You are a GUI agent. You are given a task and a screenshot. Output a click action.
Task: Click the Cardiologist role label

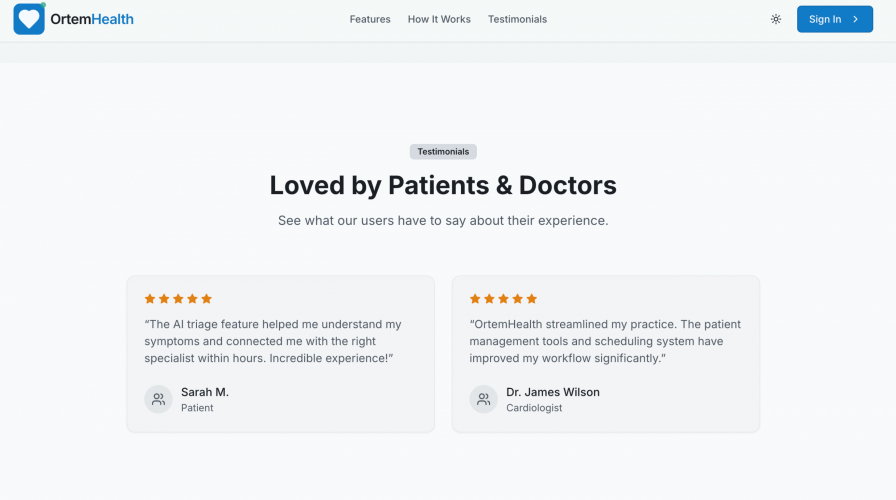[534, 408]
